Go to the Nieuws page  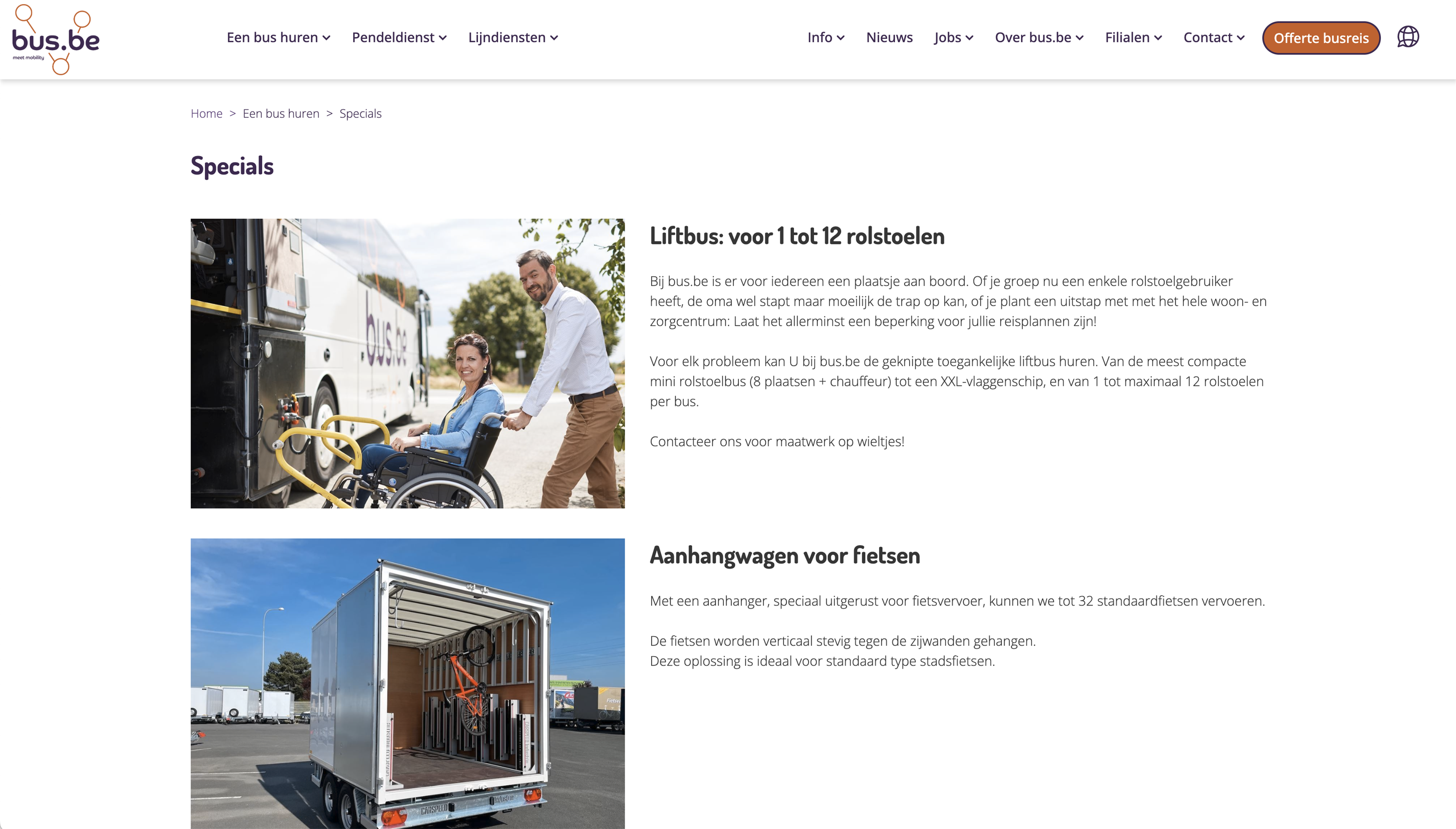click(889, 38)
